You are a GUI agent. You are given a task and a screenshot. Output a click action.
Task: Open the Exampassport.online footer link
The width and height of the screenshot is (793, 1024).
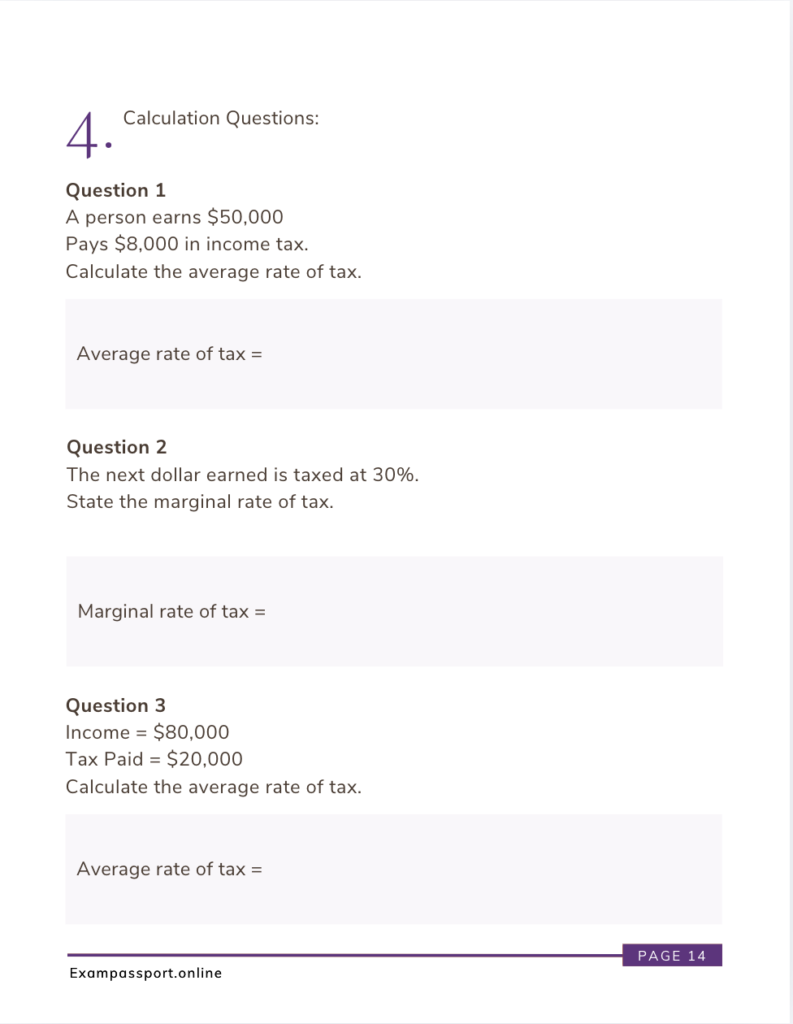tap(146, 973)
